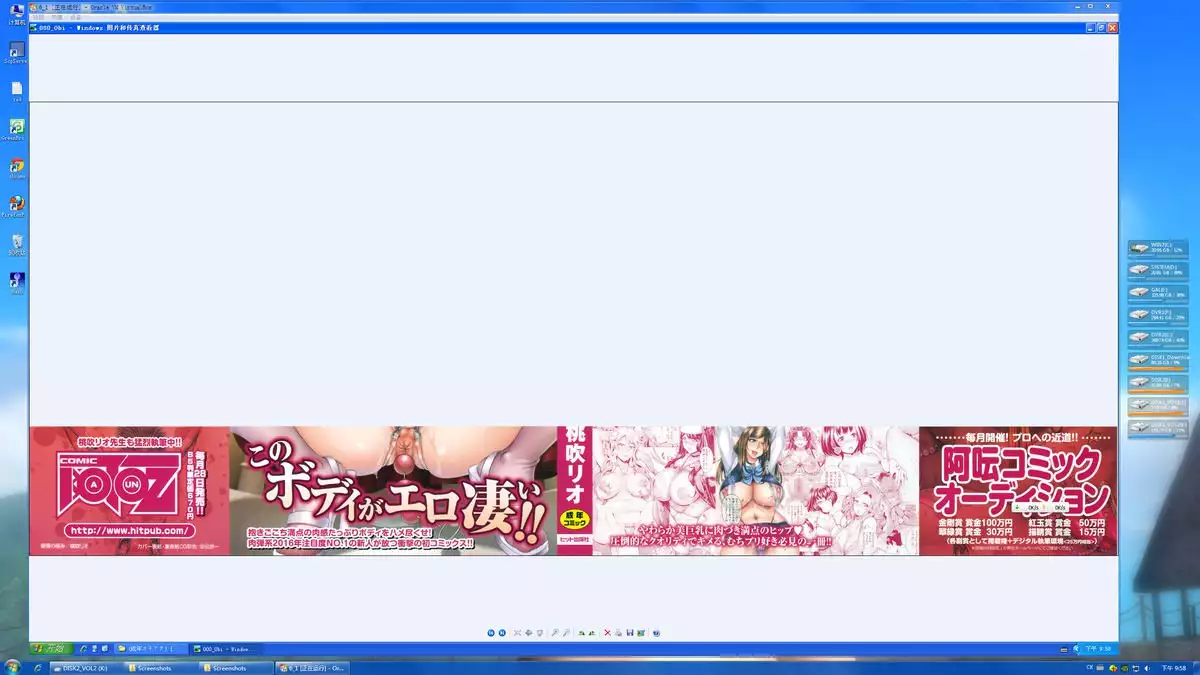Toggle Actual Size view in the toolbar

coord(528,632)
